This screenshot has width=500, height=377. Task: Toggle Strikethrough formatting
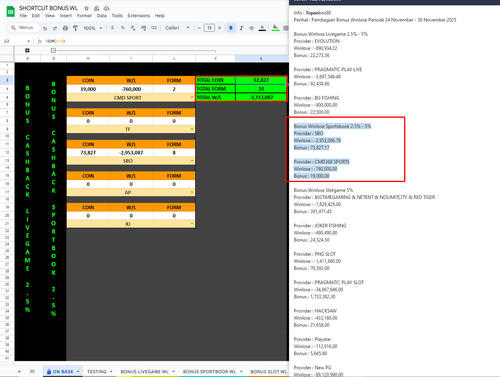point(252,28)
